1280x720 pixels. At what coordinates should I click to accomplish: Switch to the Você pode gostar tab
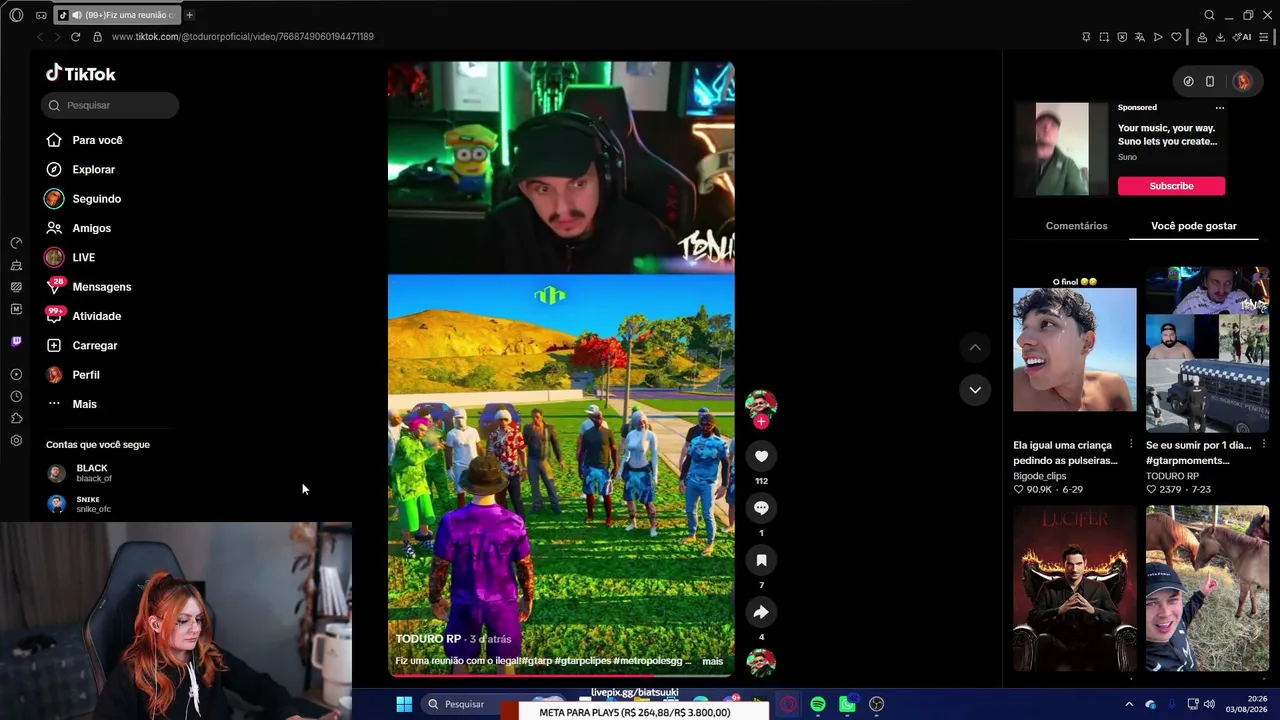[x=1193, y=226]
